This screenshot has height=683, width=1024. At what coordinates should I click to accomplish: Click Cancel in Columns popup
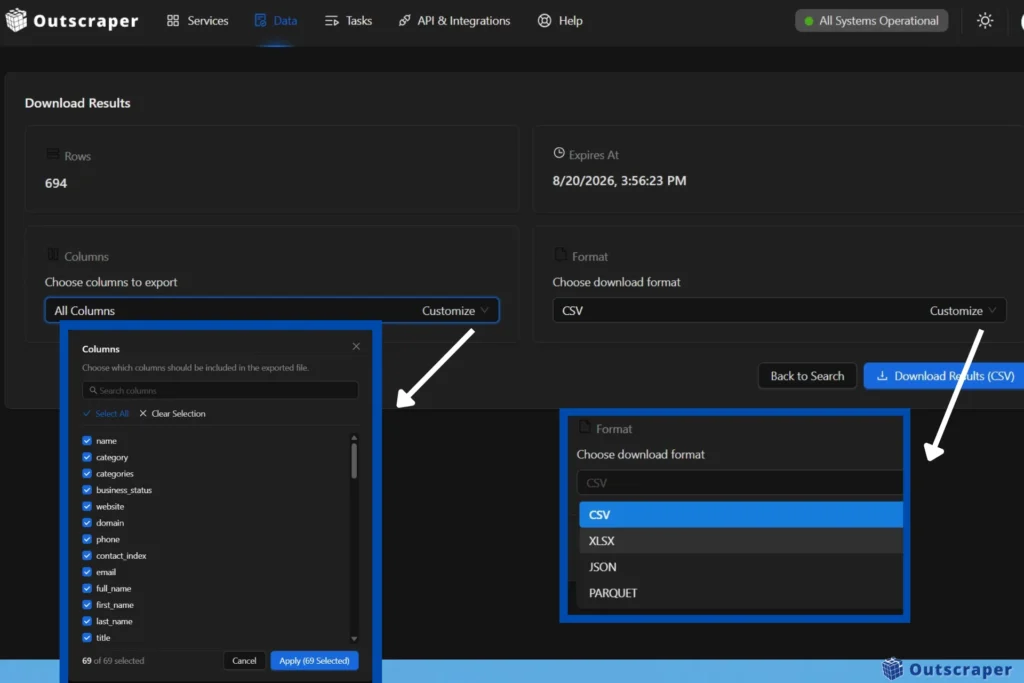coord(244,660)
